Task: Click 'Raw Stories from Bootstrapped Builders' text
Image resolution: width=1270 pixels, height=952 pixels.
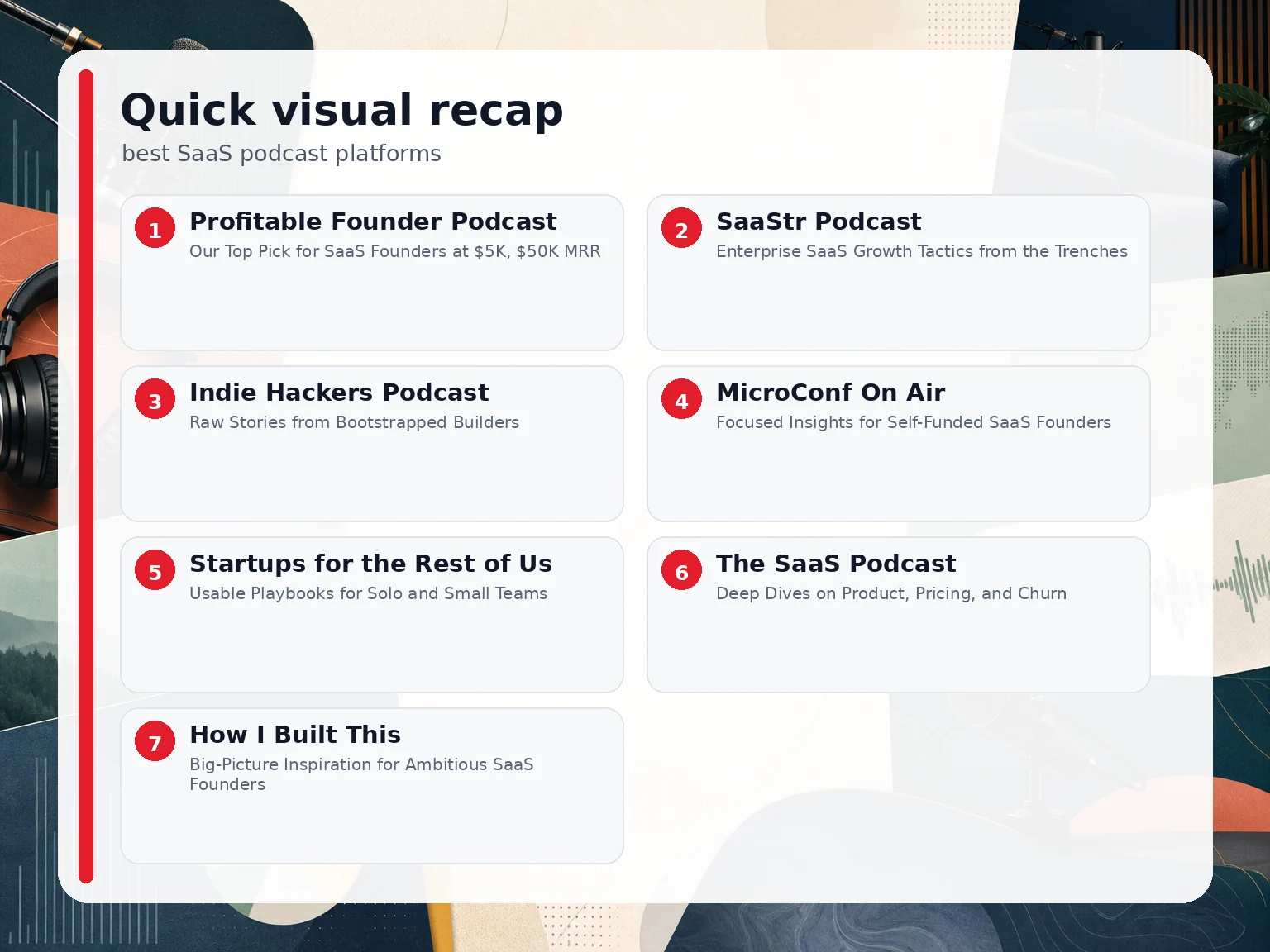Action: tap(354, 422)
